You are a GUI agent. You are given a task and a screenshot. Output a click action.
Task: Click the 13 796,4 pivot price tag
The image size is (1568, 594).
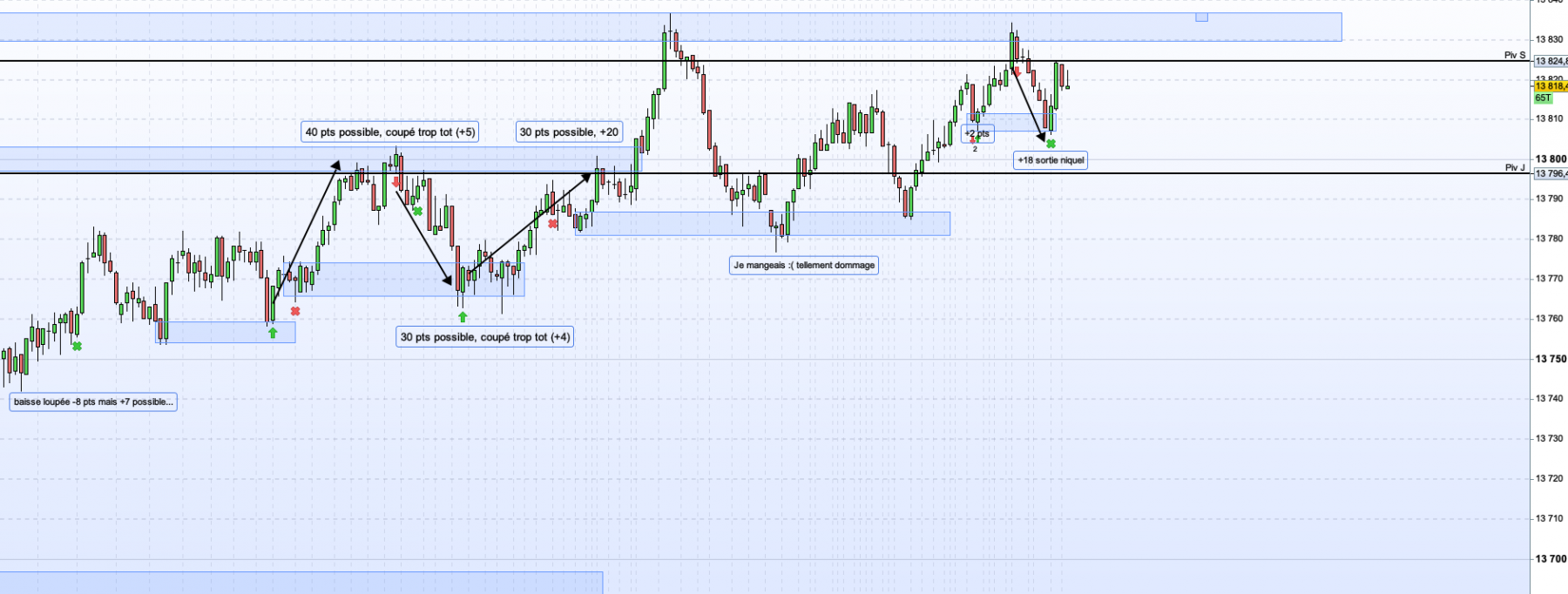coord(1551,174)
